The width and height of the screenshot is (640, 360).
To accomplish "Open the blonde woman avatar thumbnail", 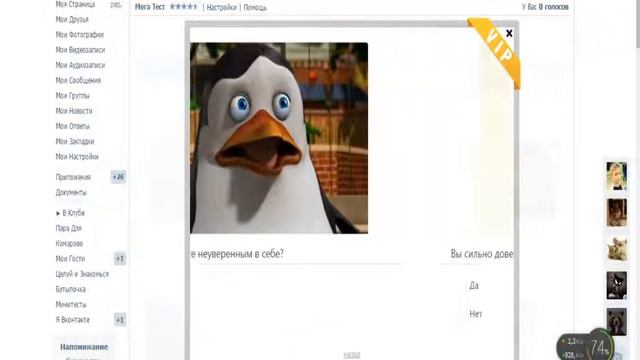I will [x=616, y=176].
